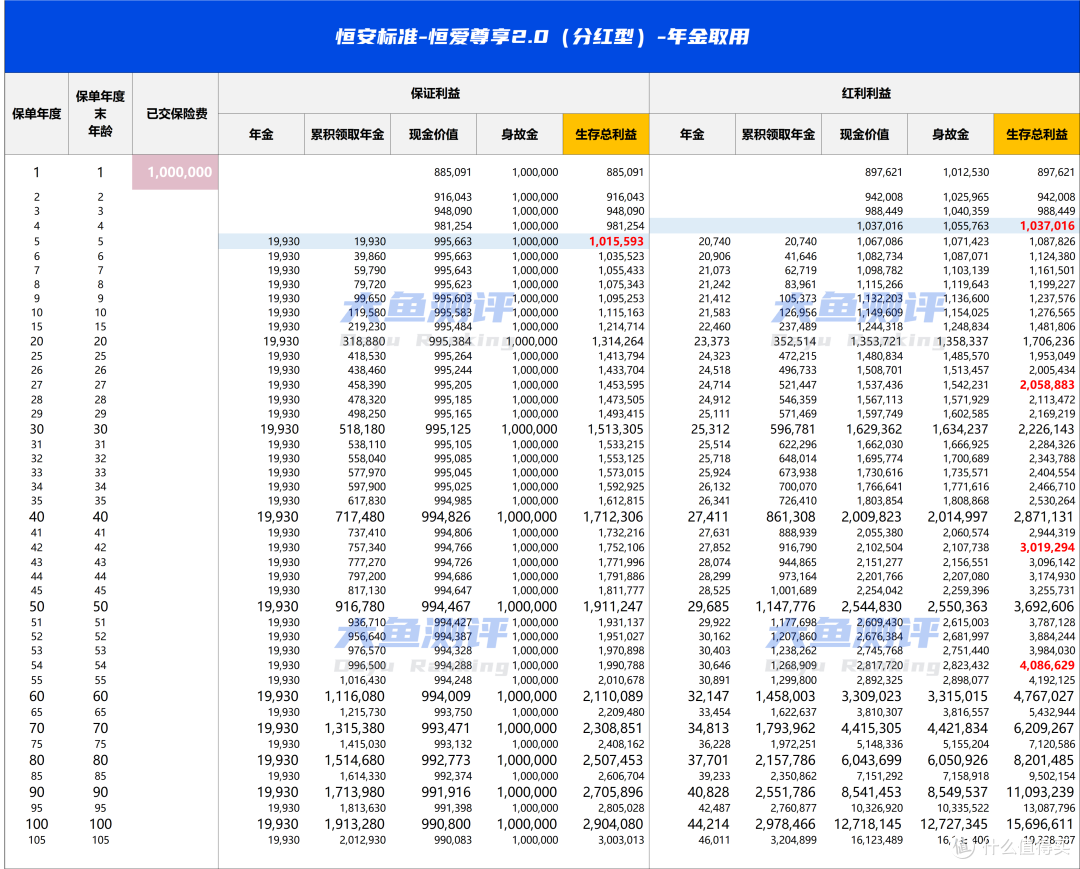Click the 44,214 annuity cell

click(708, 824)
